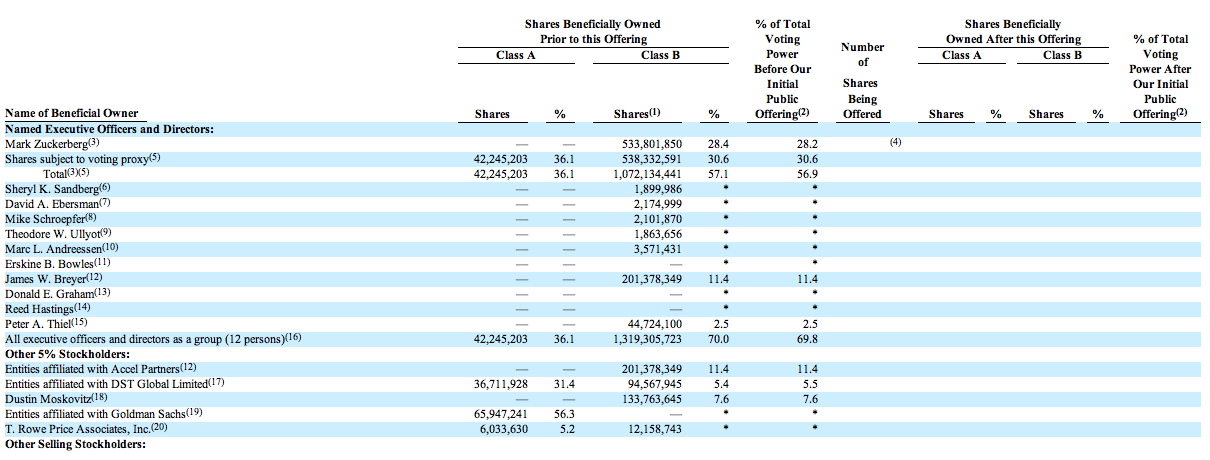1210x460 pixels.
Task: Select the footnote (4) marker in Zuckerberg row
Action: (895, 143)
